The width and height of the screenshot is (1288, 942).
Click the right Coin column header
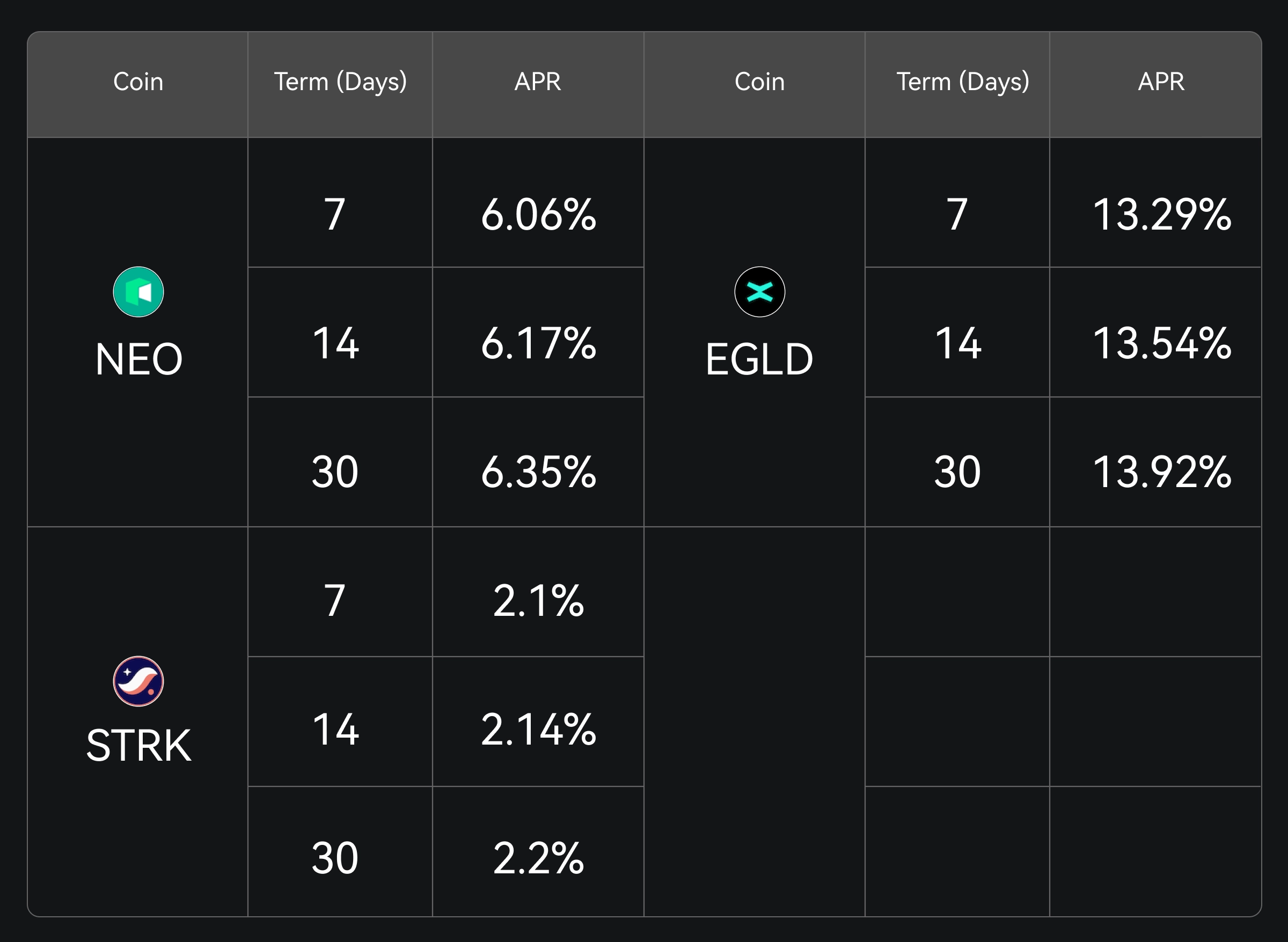(x=759, y=82)
